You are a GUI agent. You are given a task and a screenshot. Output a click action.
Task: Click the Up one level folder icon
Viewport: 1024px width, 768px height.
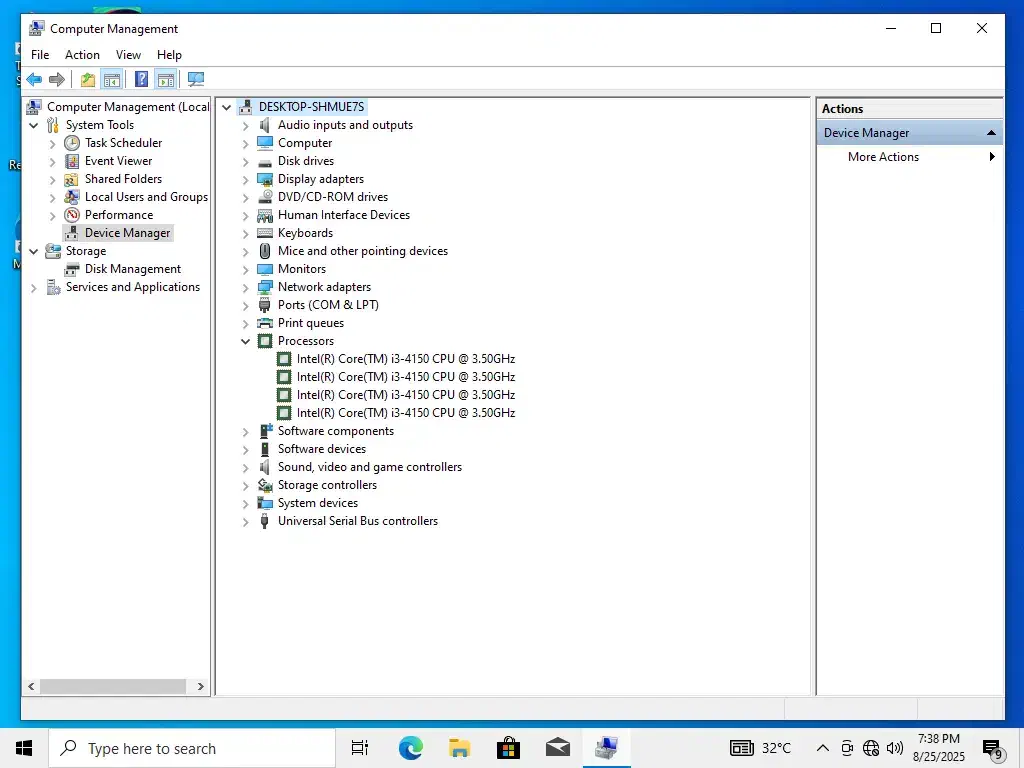click(88, 80)
